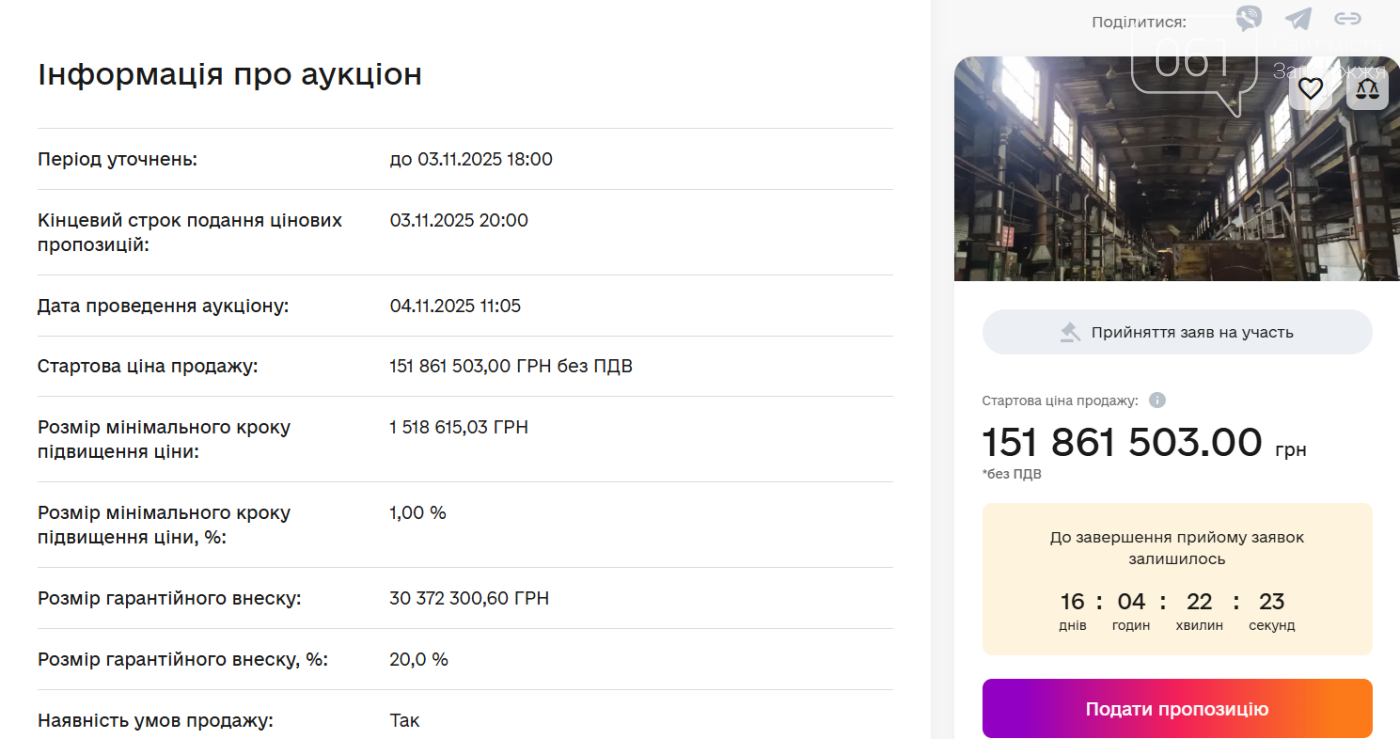The image size is (1400, 739).
Task: Click bid deadline value 03.11.2025 20:00
Action: tap(459, 220)
